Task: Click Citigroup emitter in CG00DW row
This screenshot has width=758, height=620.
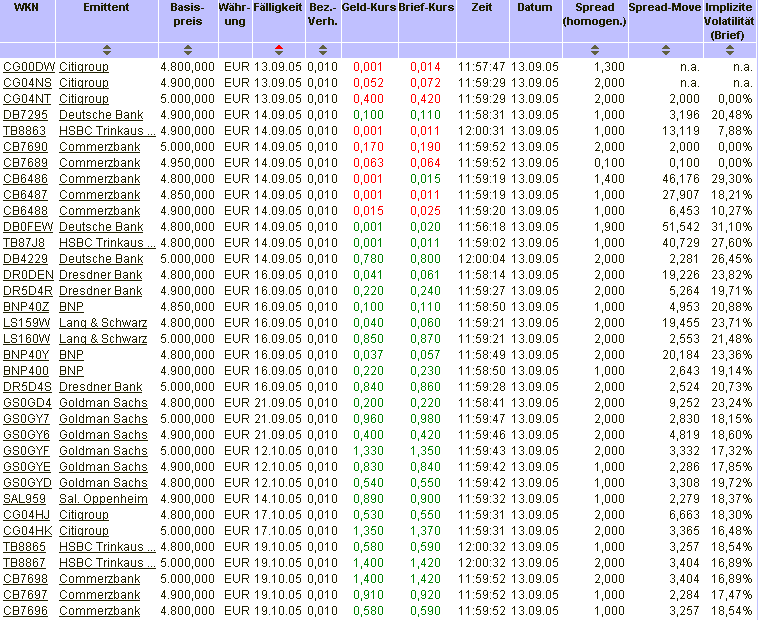Action: [x=84, y=67]
